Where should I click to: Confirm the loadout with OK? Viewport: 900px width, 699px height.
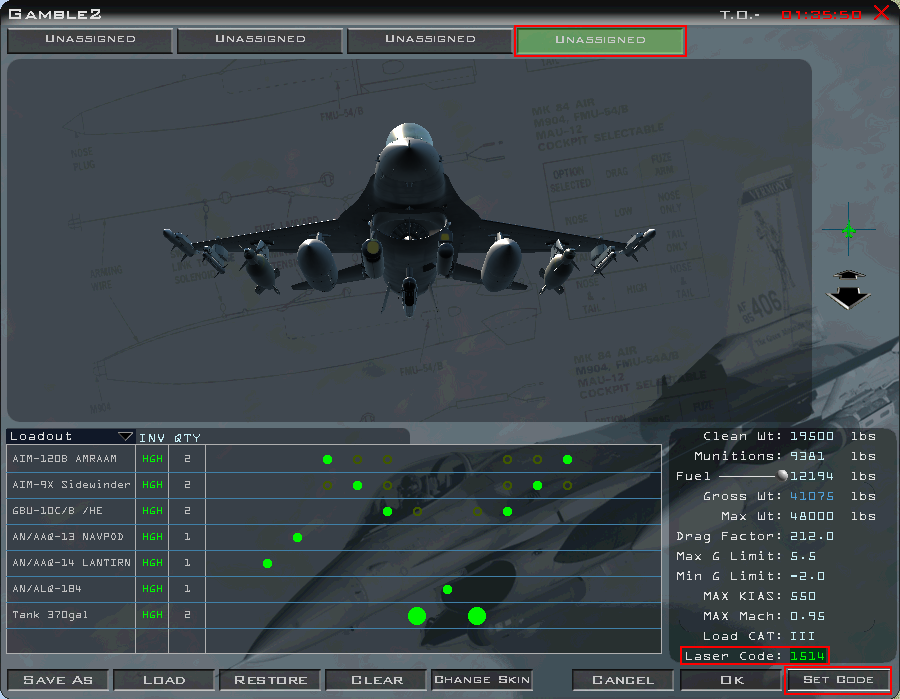tap(730, 679)
